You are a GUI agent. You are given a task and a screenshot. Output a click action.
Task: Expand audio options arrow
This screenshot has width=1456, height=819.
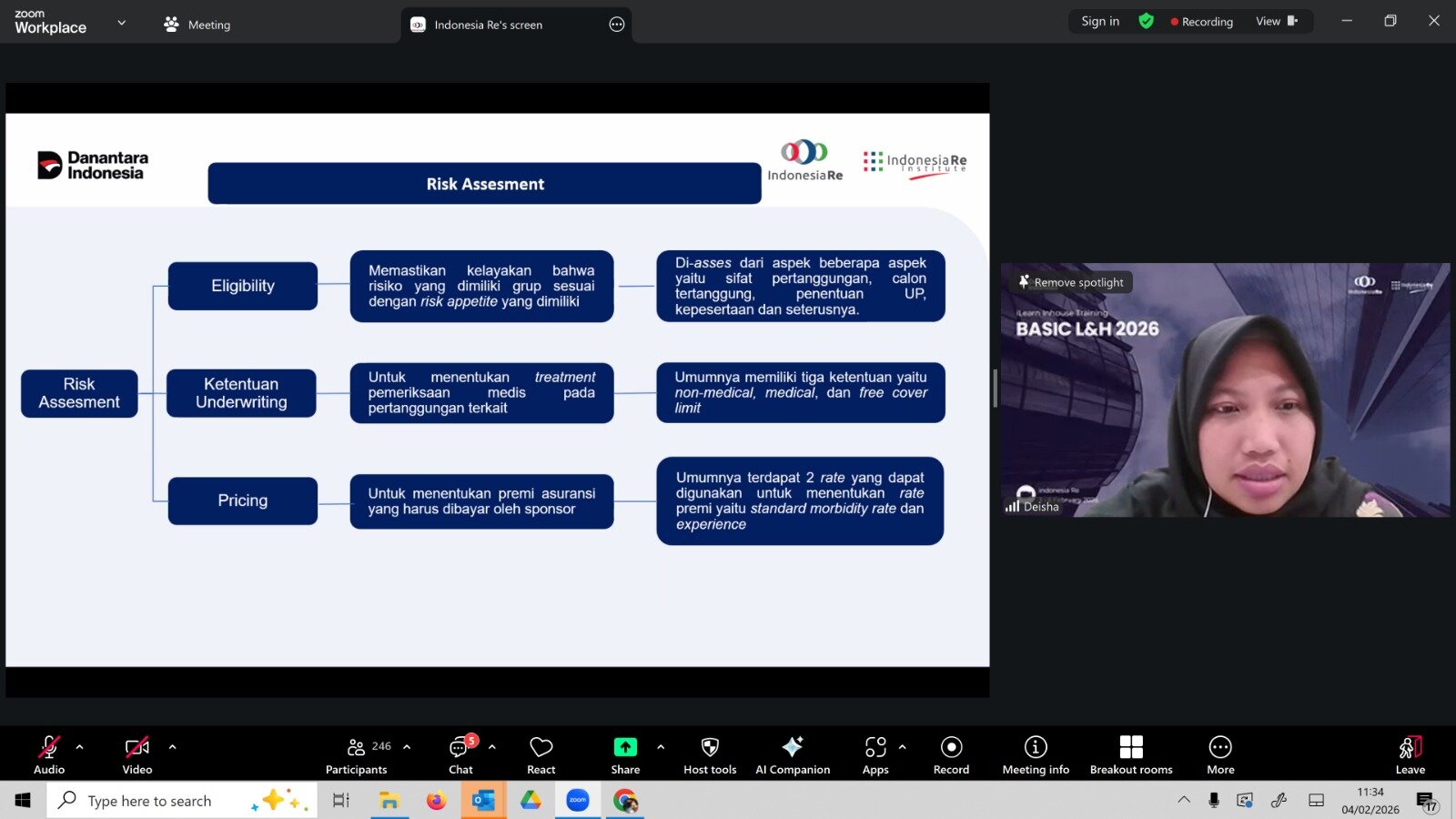[80, 747]
